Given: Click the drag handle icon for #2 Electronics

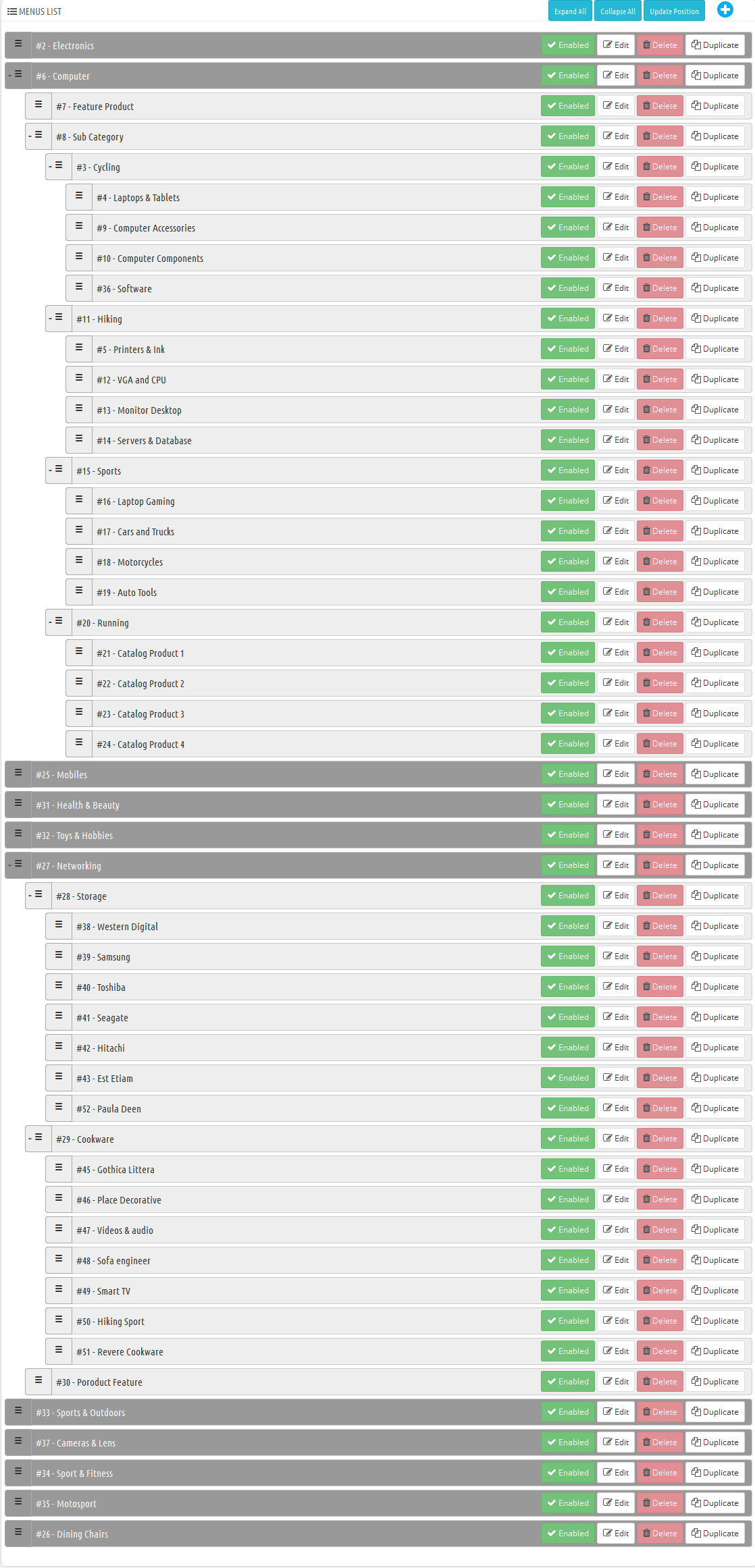Looking at the screenshot, I should click(18, 43).
